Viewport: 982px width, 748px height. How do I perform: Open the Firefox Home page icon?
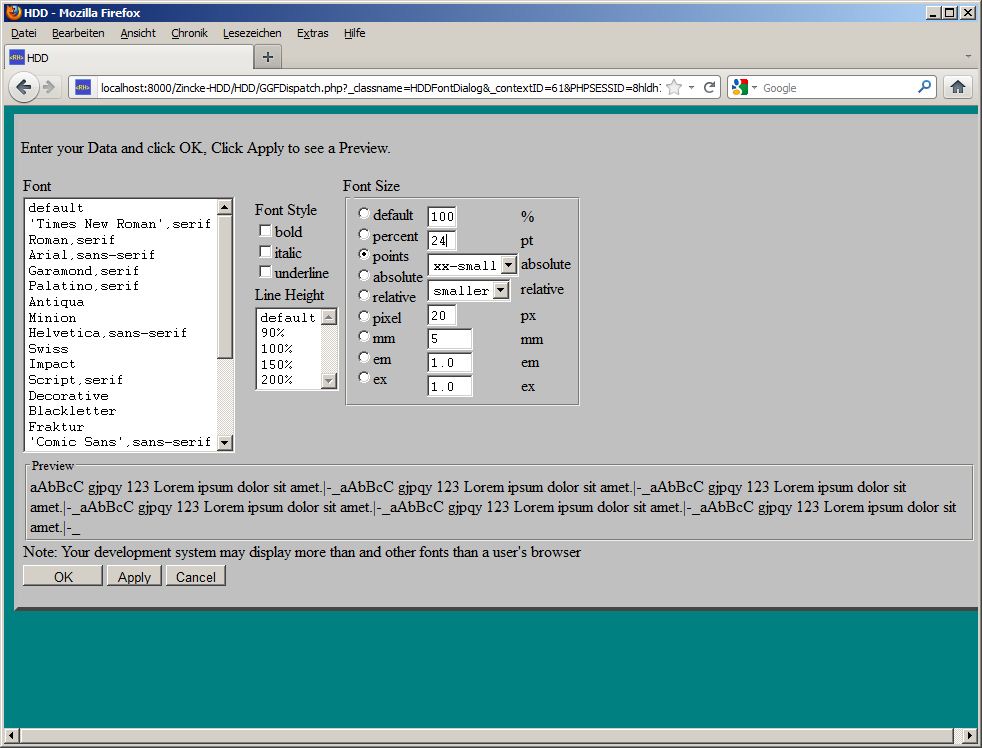[957, 87]
